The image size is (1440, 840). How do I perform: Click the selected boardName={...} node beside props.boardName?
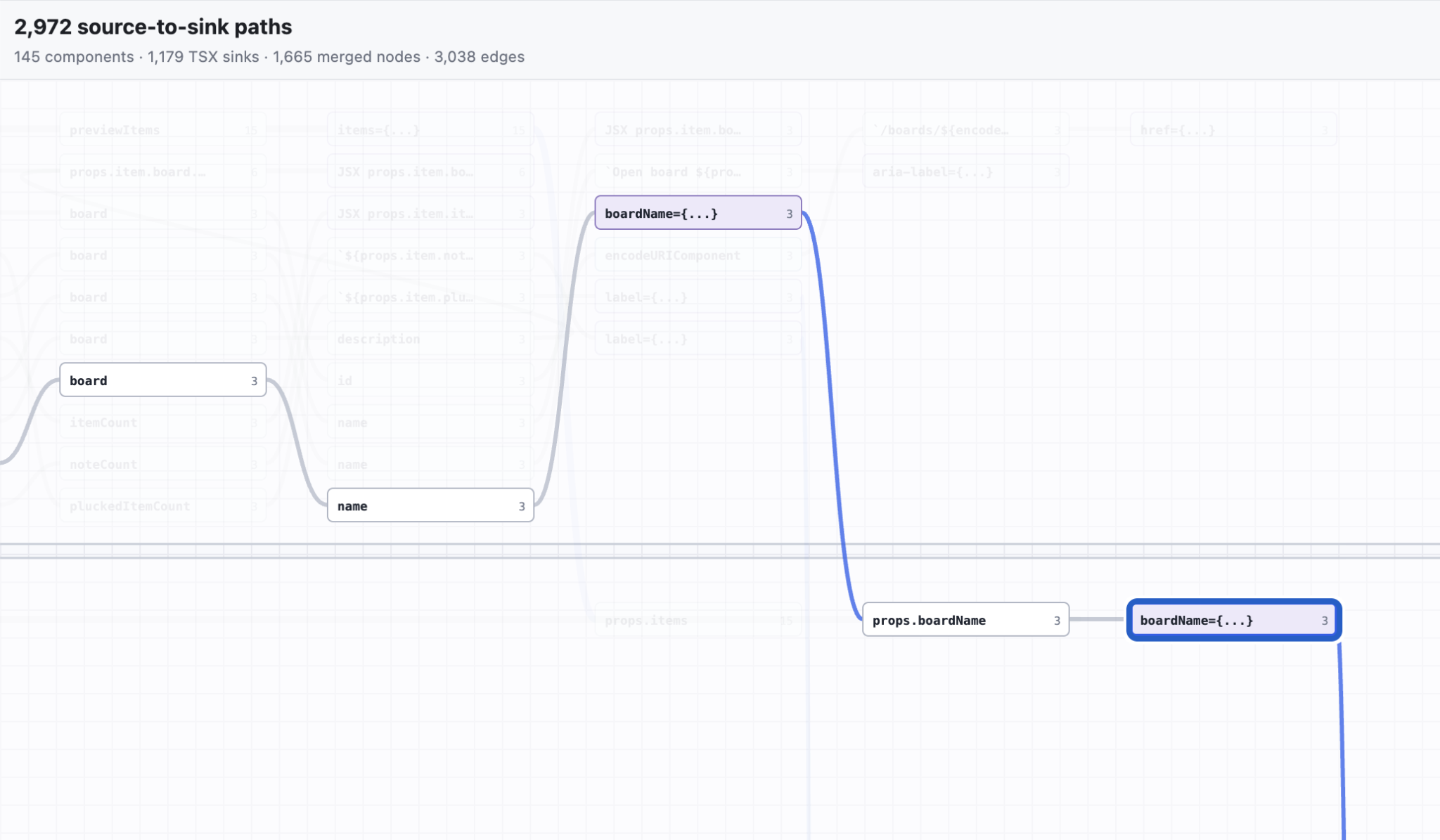click(x=1234, y=620)
